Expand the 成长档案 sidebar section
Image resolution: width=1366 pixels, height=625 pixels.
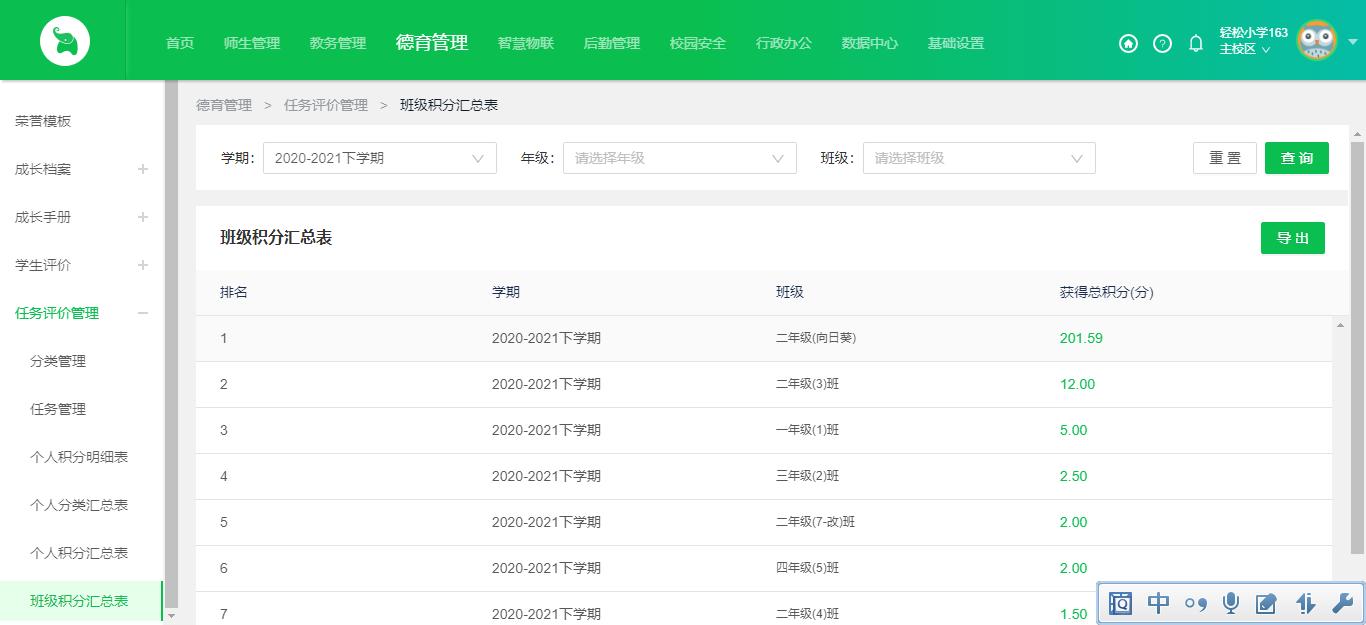143,169
